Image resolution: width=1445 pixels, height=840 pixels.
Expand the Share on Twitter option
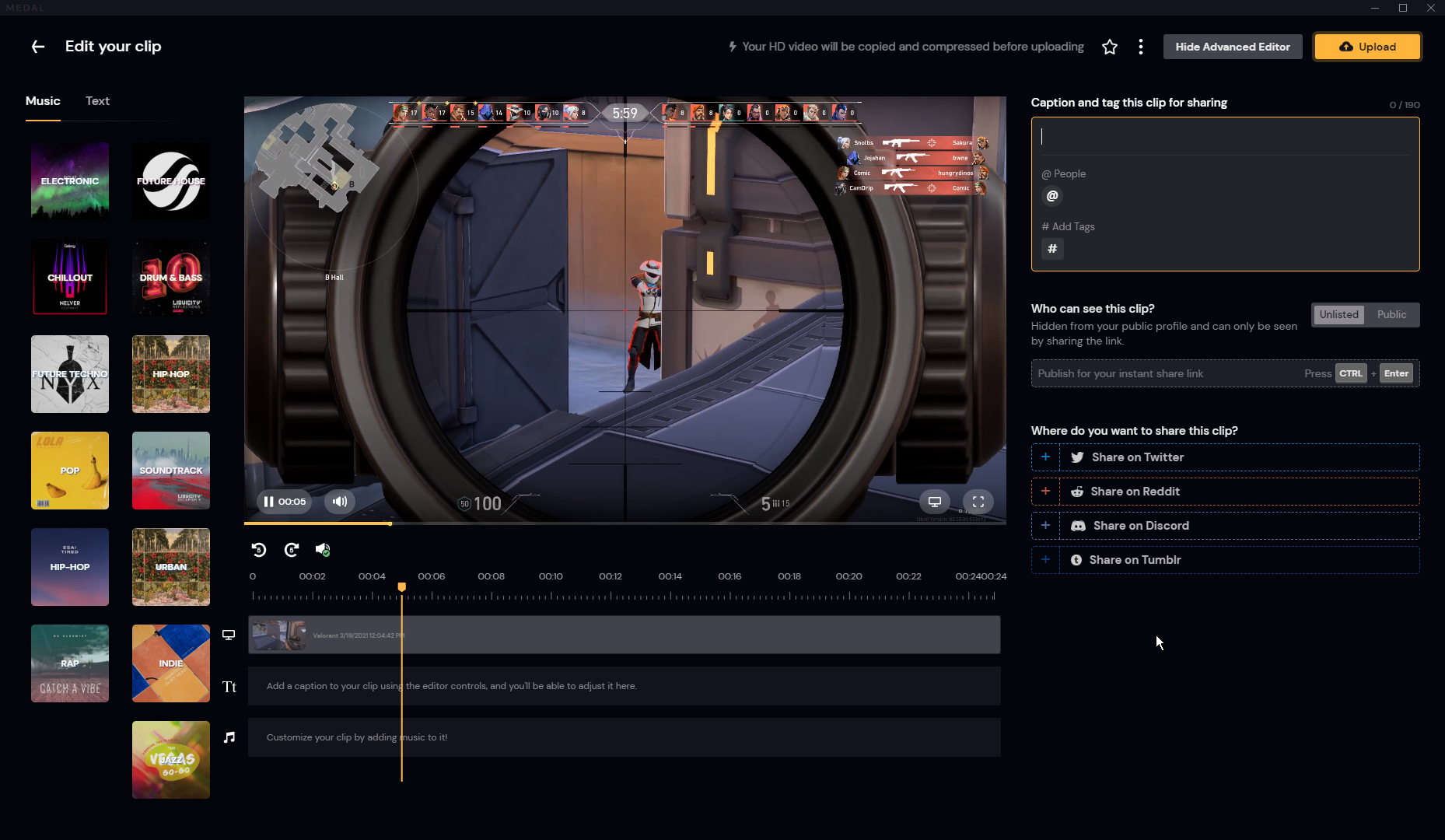click(x=1045, y=457)
